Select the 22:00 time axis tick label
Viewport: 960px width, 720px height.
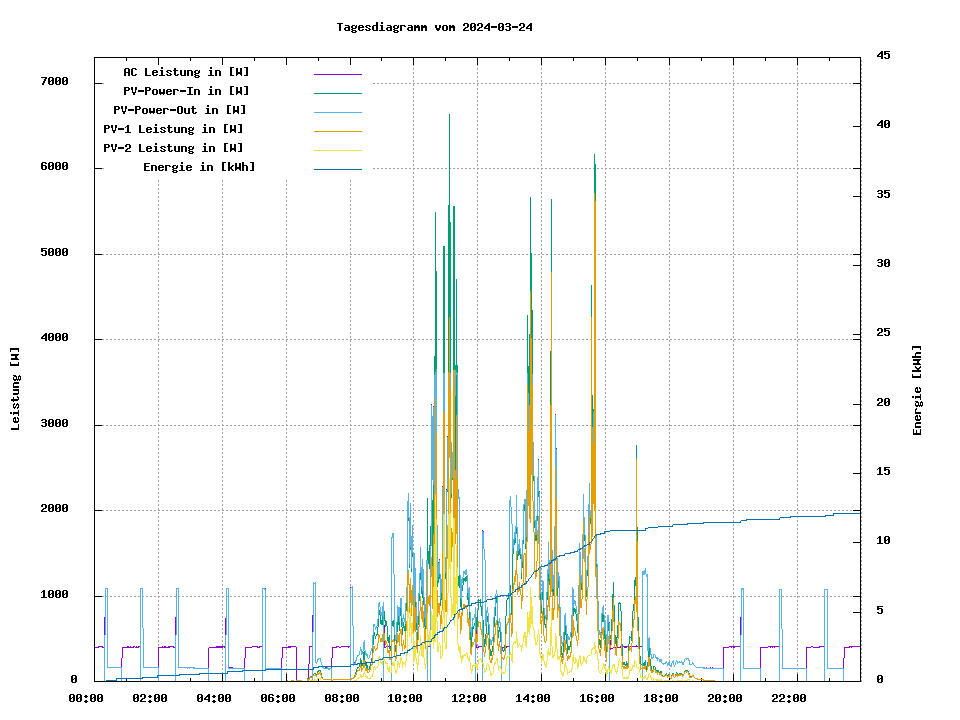click(x=789, y=698)
